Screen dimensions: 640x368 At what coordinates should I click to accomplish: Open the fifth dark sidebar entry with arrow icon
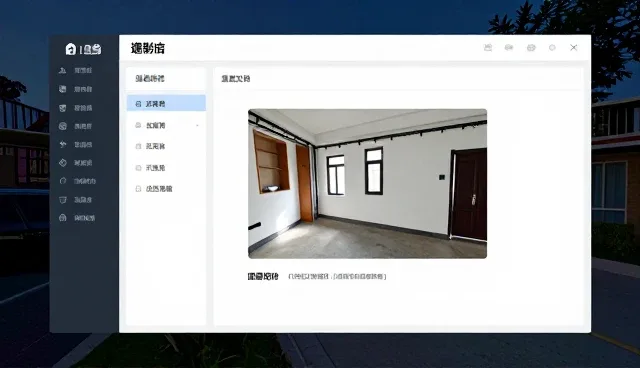coord(76,144)
